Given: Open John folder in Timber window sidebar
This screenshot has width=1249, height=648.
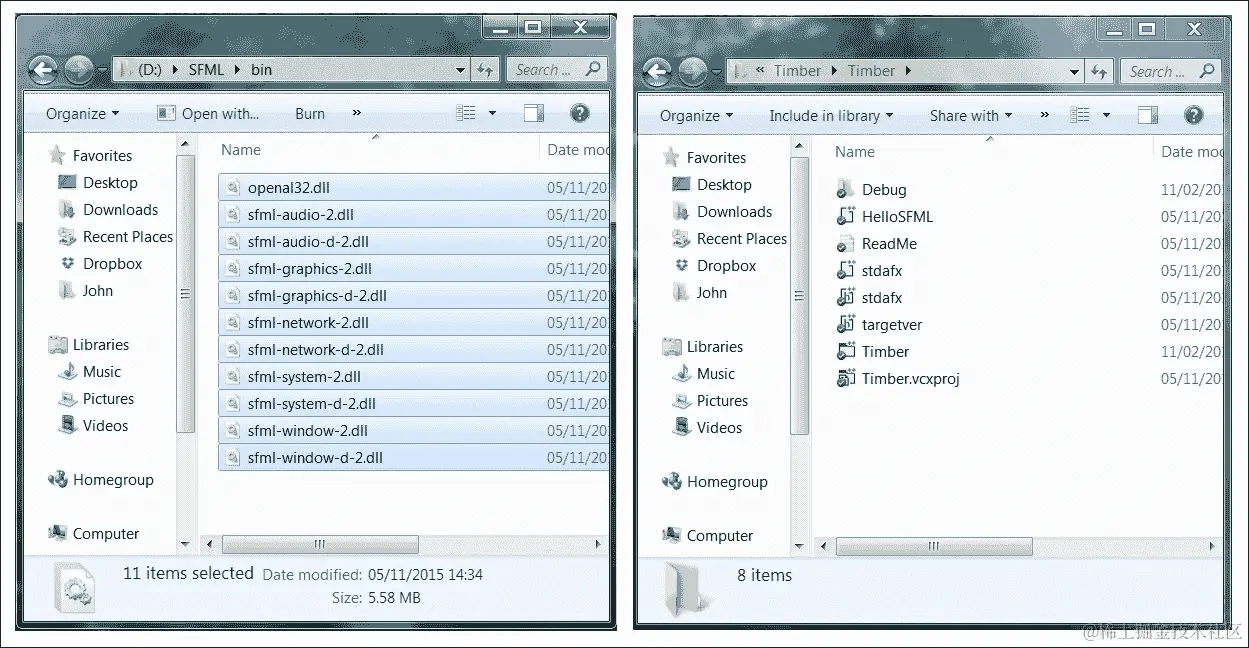Looking at the screenshot, I should click(712, 293).
